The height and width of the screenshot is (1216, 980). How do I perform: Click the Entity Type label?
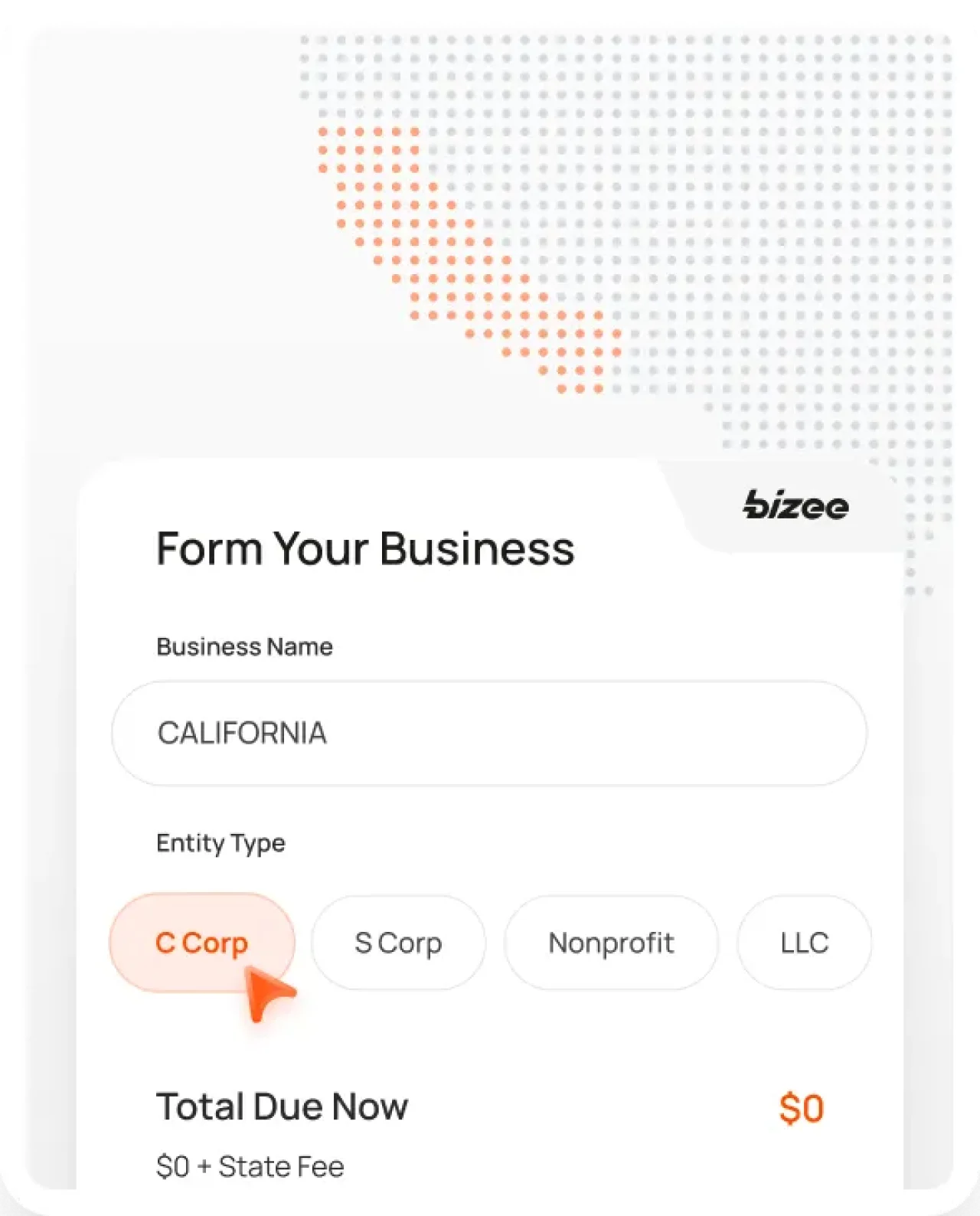coord(220,843)
